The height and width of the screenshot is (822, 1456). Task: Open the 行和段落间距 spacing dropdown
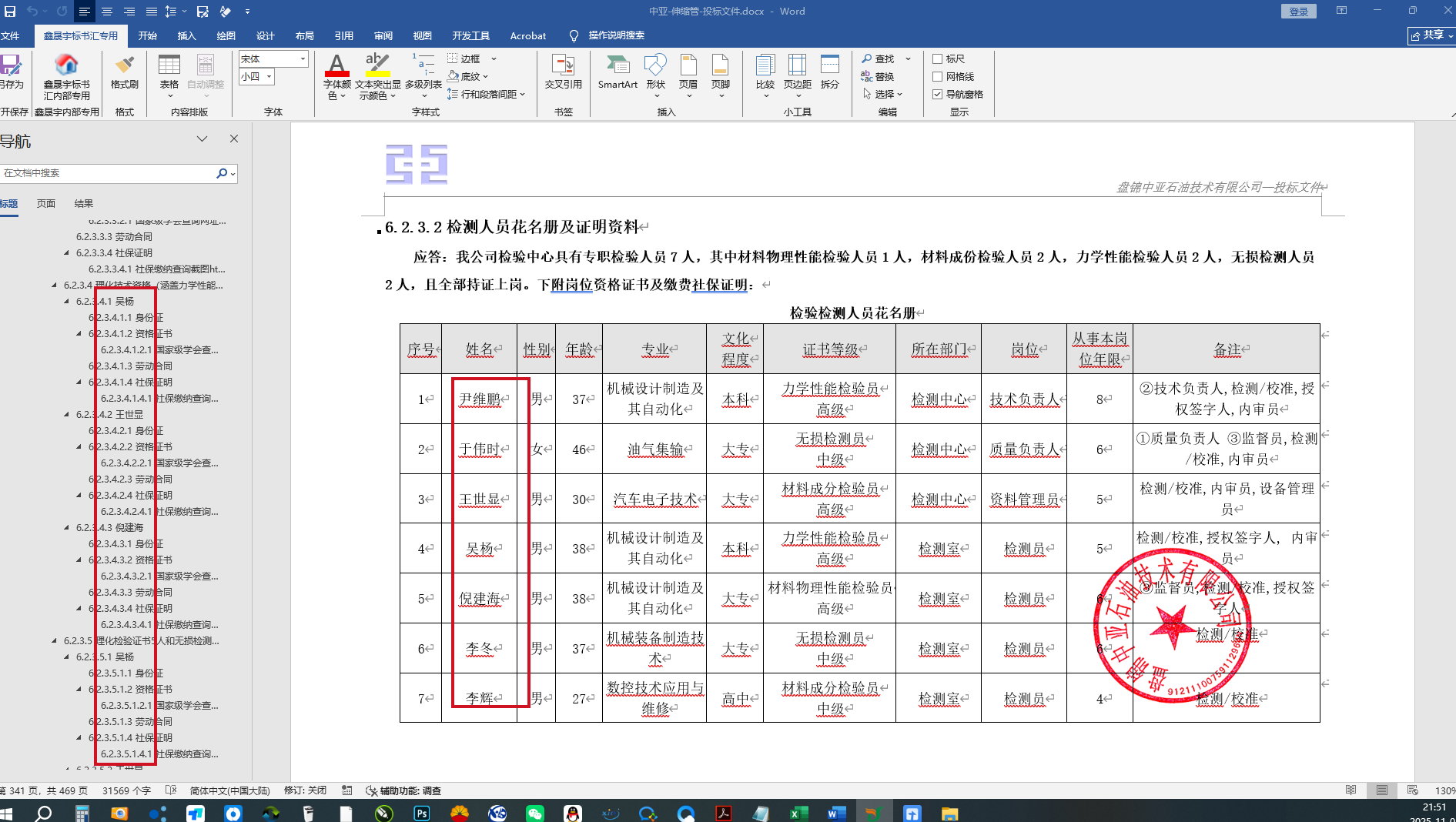point(522,94)
